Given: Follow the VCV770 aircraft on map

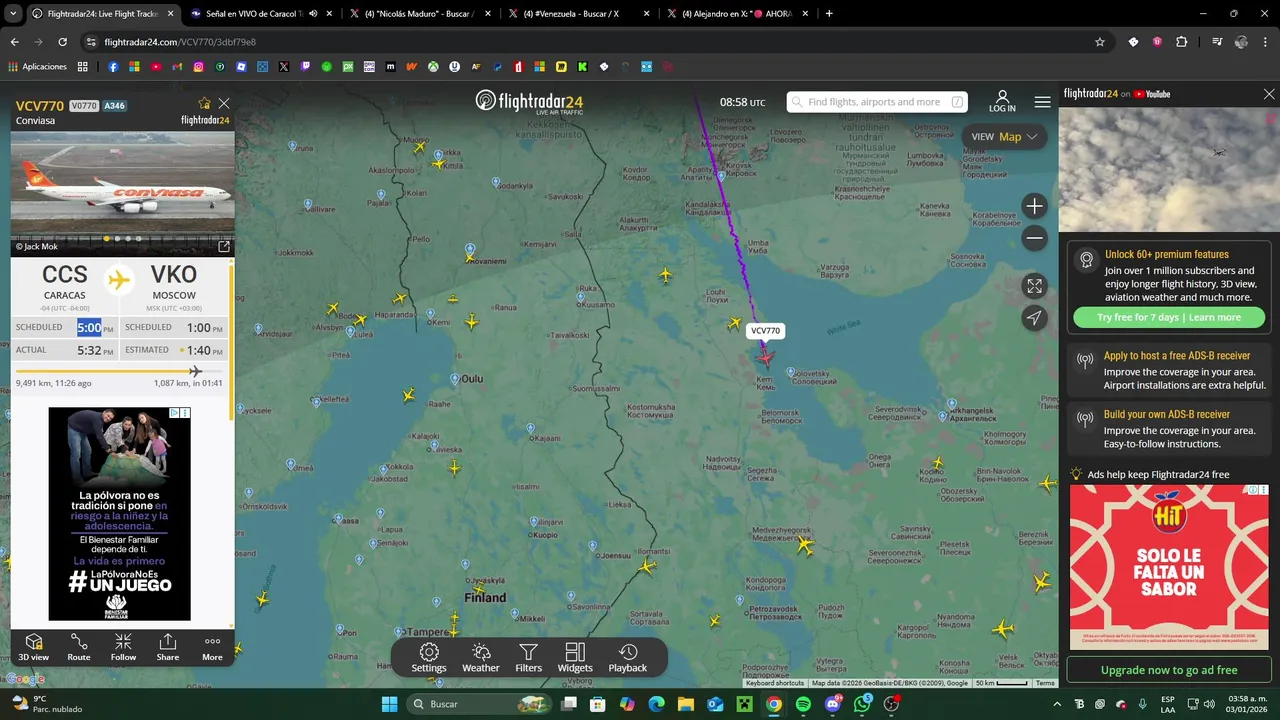Looking at the screenshot, I should pyautogui.click(x=123, y=647).
